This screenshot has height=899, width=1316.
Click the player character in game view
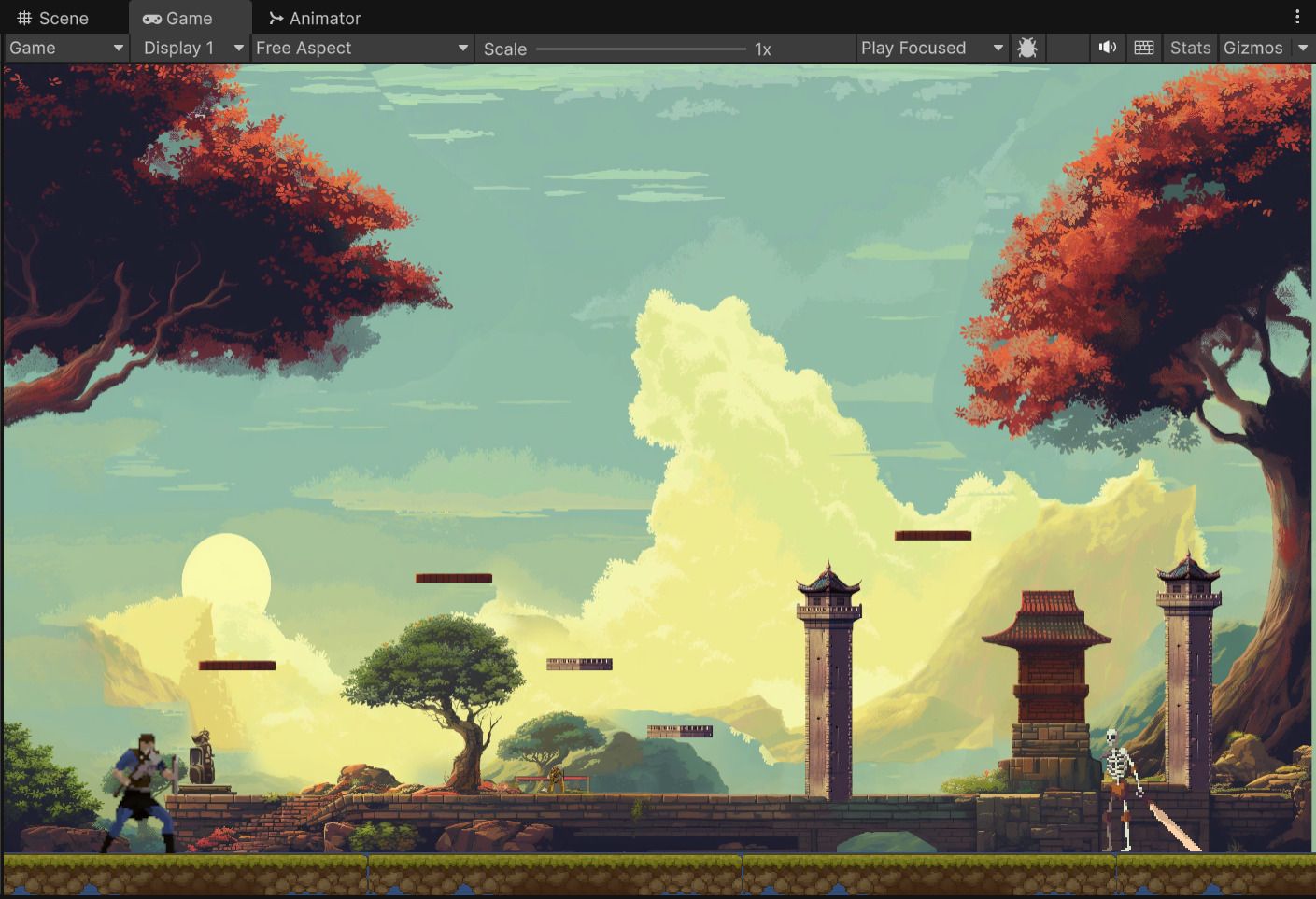[x=143, y=792]
